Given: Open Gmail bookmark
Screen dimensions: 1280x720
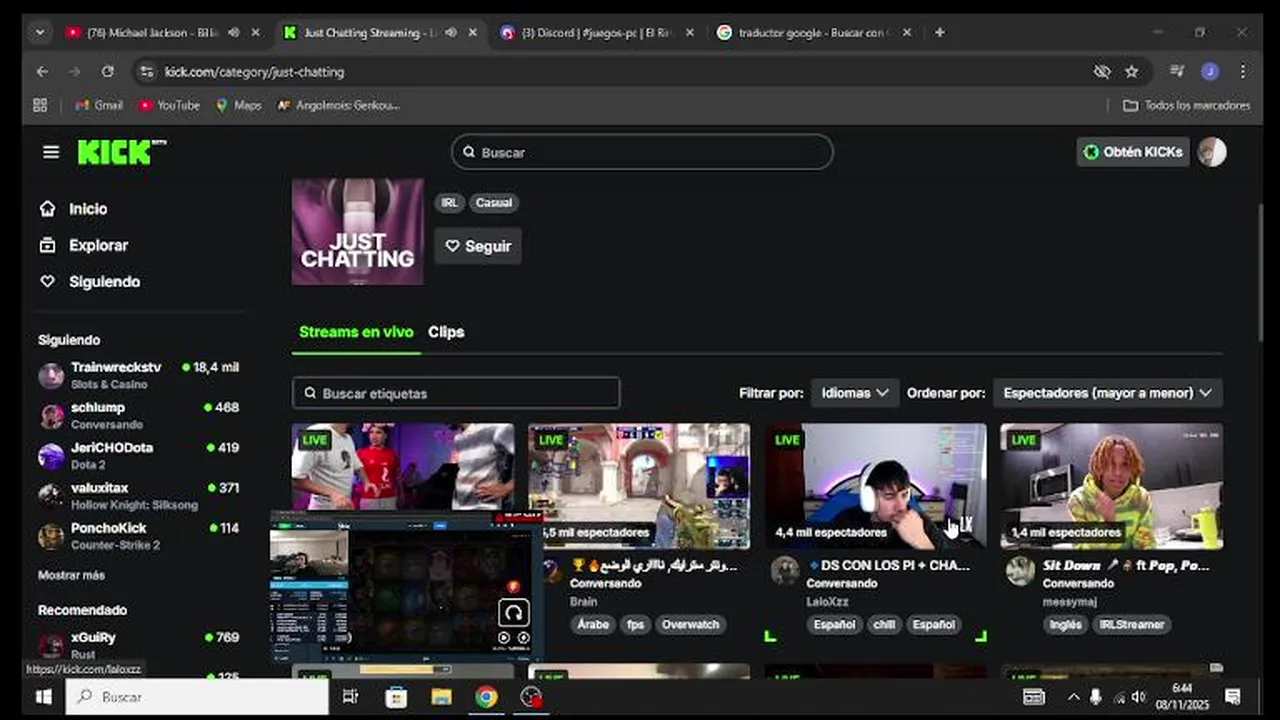Looking at the screenshot, I should [x=99, y=105].
